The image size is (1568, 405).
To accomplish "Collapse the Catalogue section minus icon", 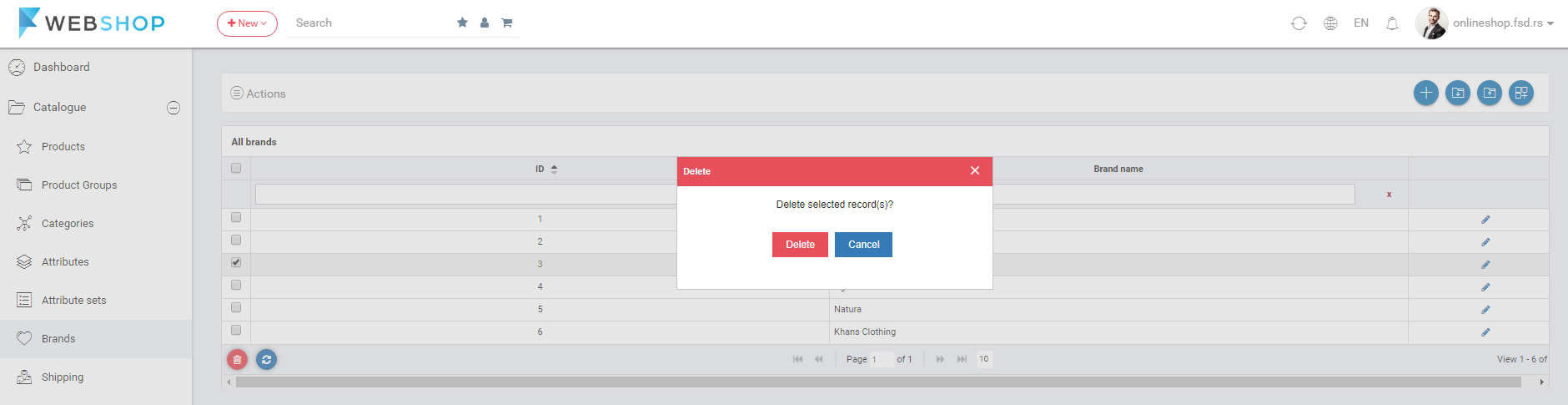I will pos(173,108).
